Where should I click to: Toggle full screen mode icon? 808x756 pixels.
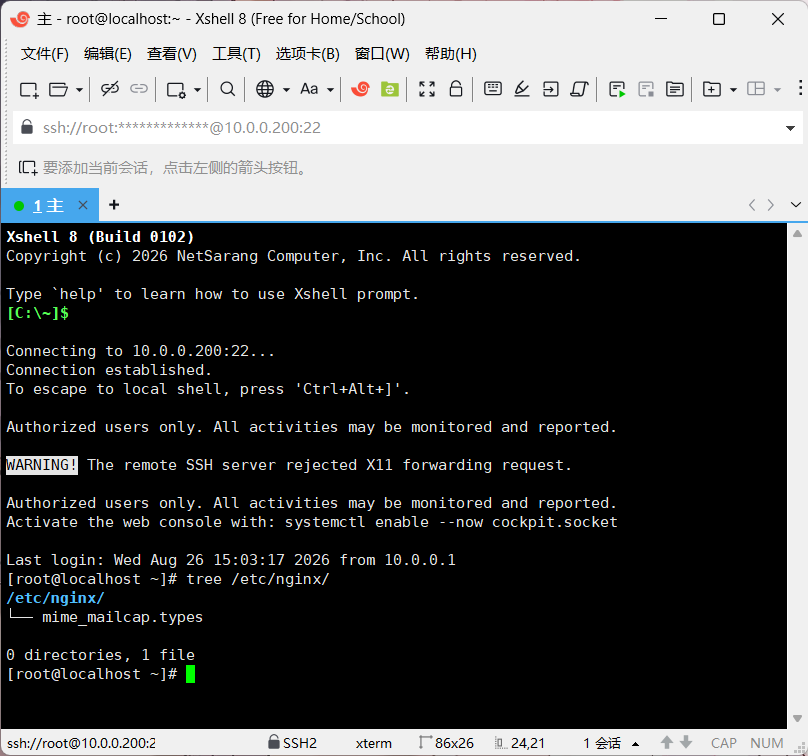coord(427,89)
